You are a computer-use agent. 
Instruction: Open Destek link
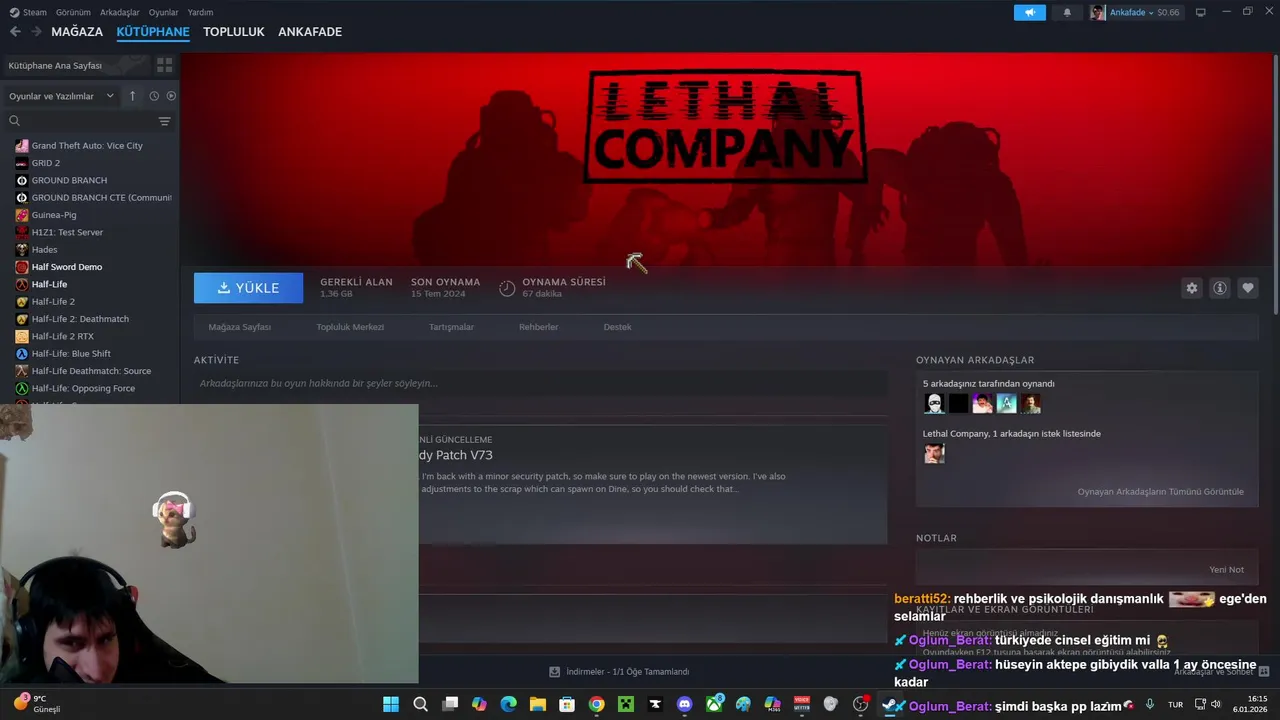tap(617, 327)
